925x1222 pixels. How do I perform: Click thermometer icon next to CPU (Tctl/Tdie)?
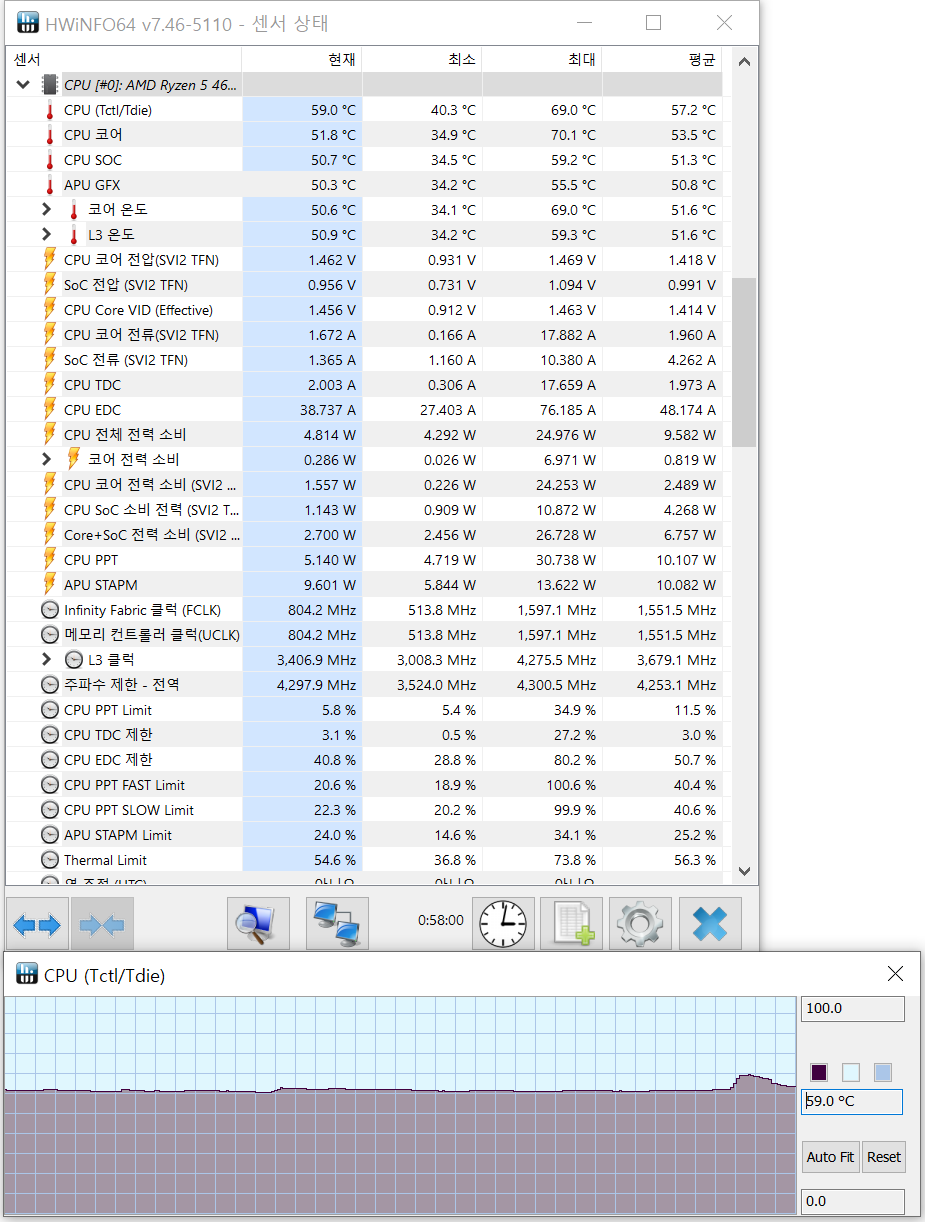(50, 110)
